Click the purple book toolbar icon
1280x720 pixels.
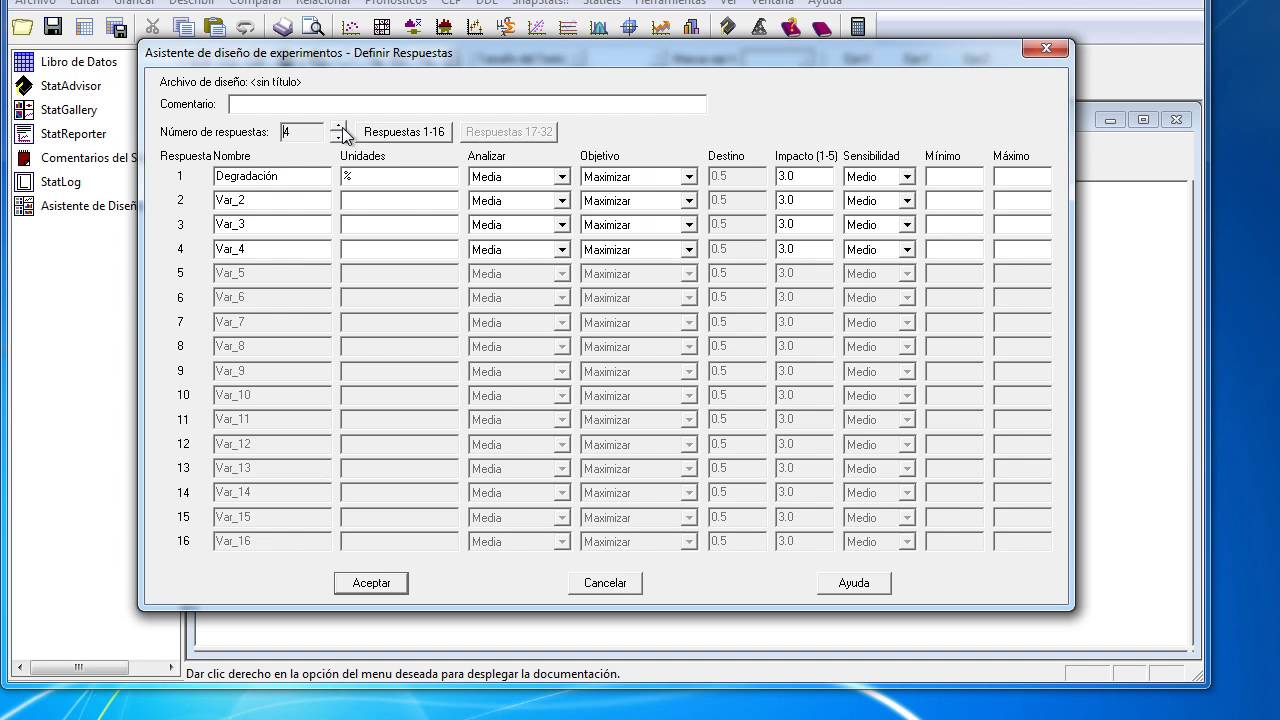pyautogui.click(x=822, y=27)
